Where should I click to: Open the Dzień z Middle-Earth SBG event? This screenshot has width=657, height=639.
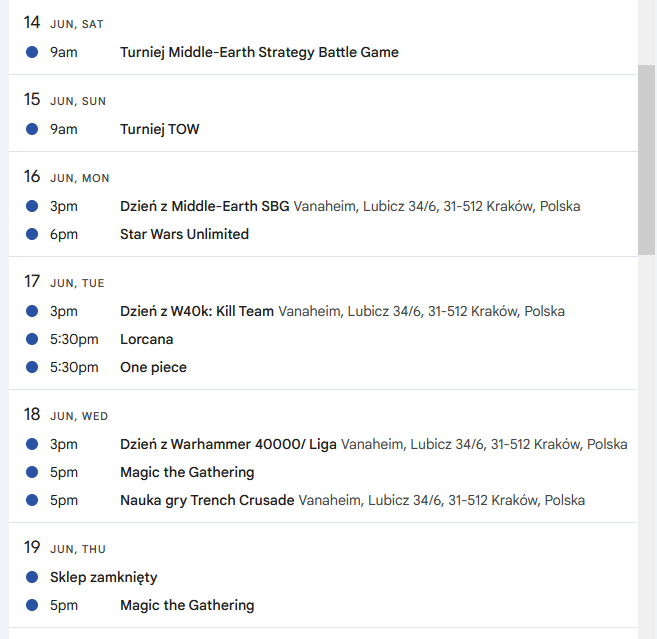pyautogui.click(x=204, y=206)
